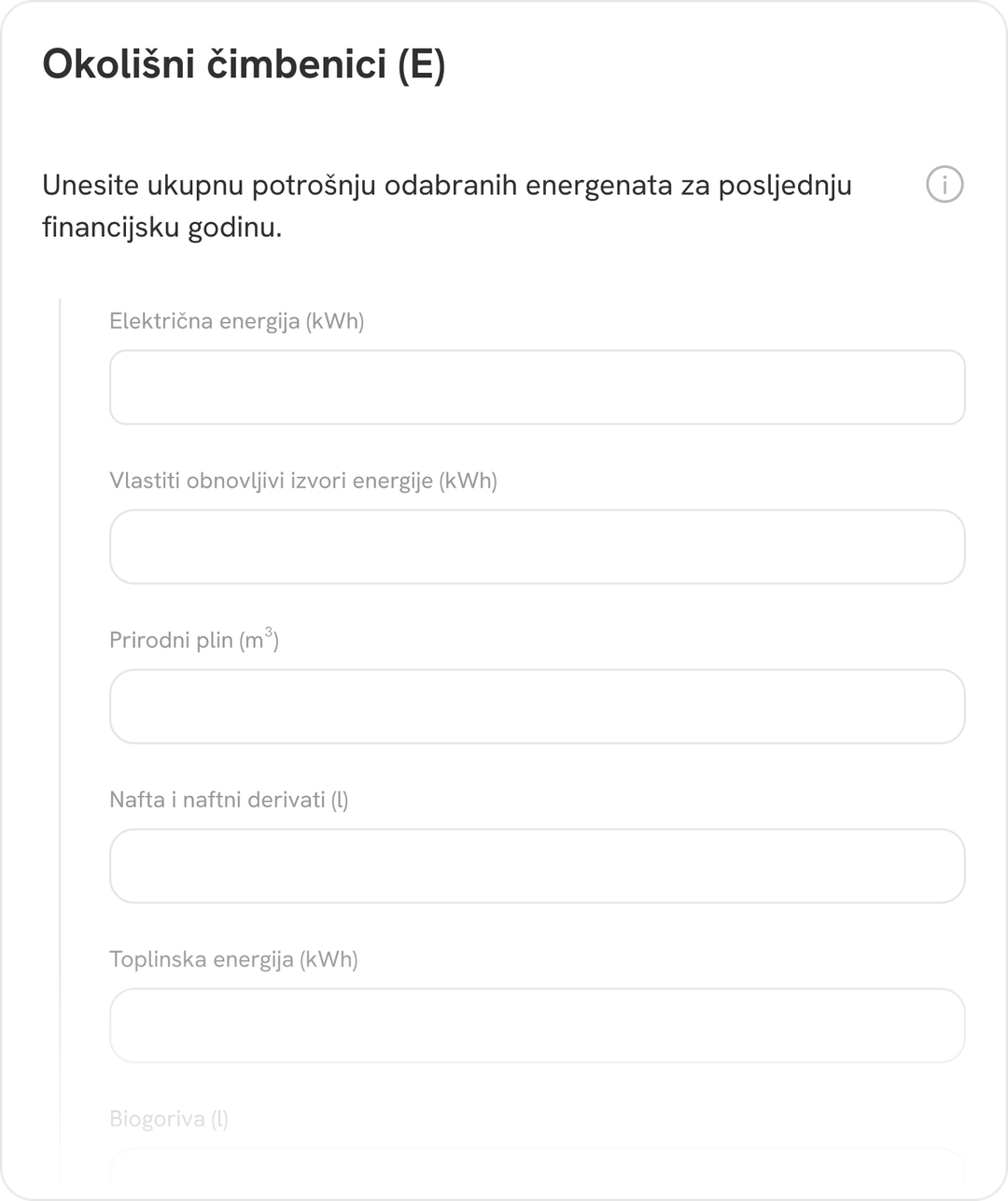Click the Vlastiti obnovljivi izvori energije input
Viewport: 1008px width, 1201px height.
(x=537, y=547)
